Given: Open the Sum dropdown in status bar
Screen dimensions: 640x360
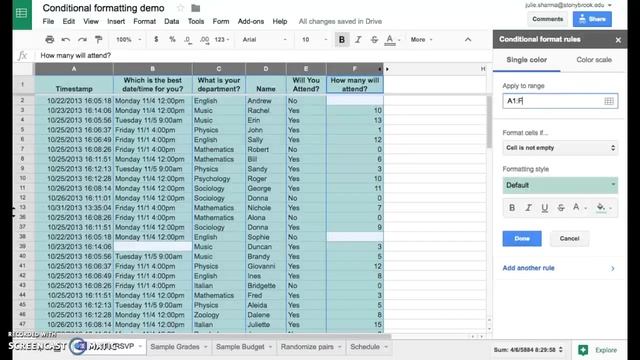Looking at the screenshot, I should (x=528, y=350).
